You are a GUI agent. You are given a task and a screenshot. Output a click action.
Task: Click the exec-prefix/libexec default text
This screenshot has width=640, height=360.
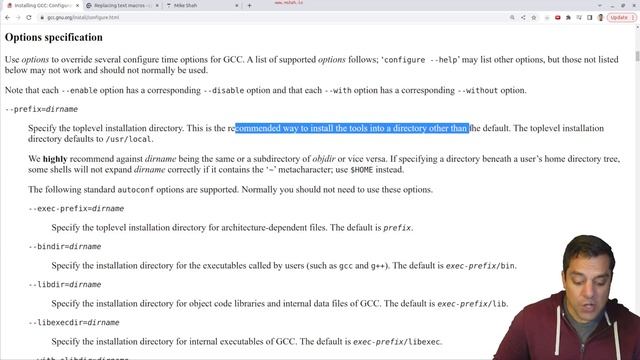point(397,342)
